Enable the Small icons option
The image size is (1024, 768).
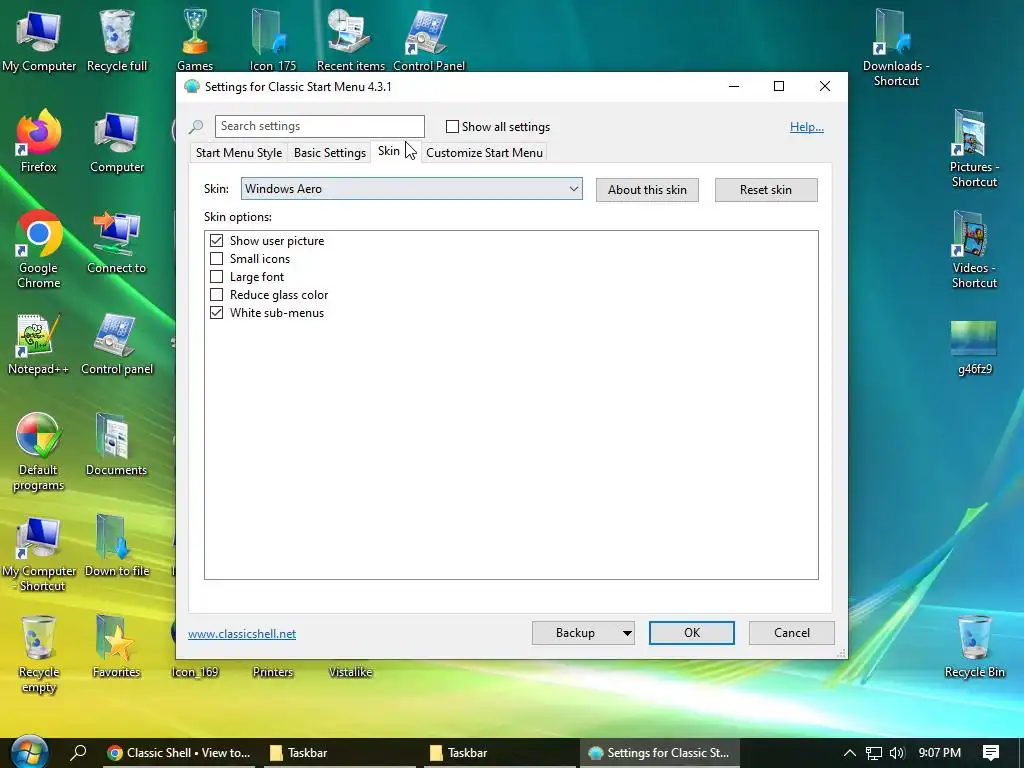tap(216, 259)
